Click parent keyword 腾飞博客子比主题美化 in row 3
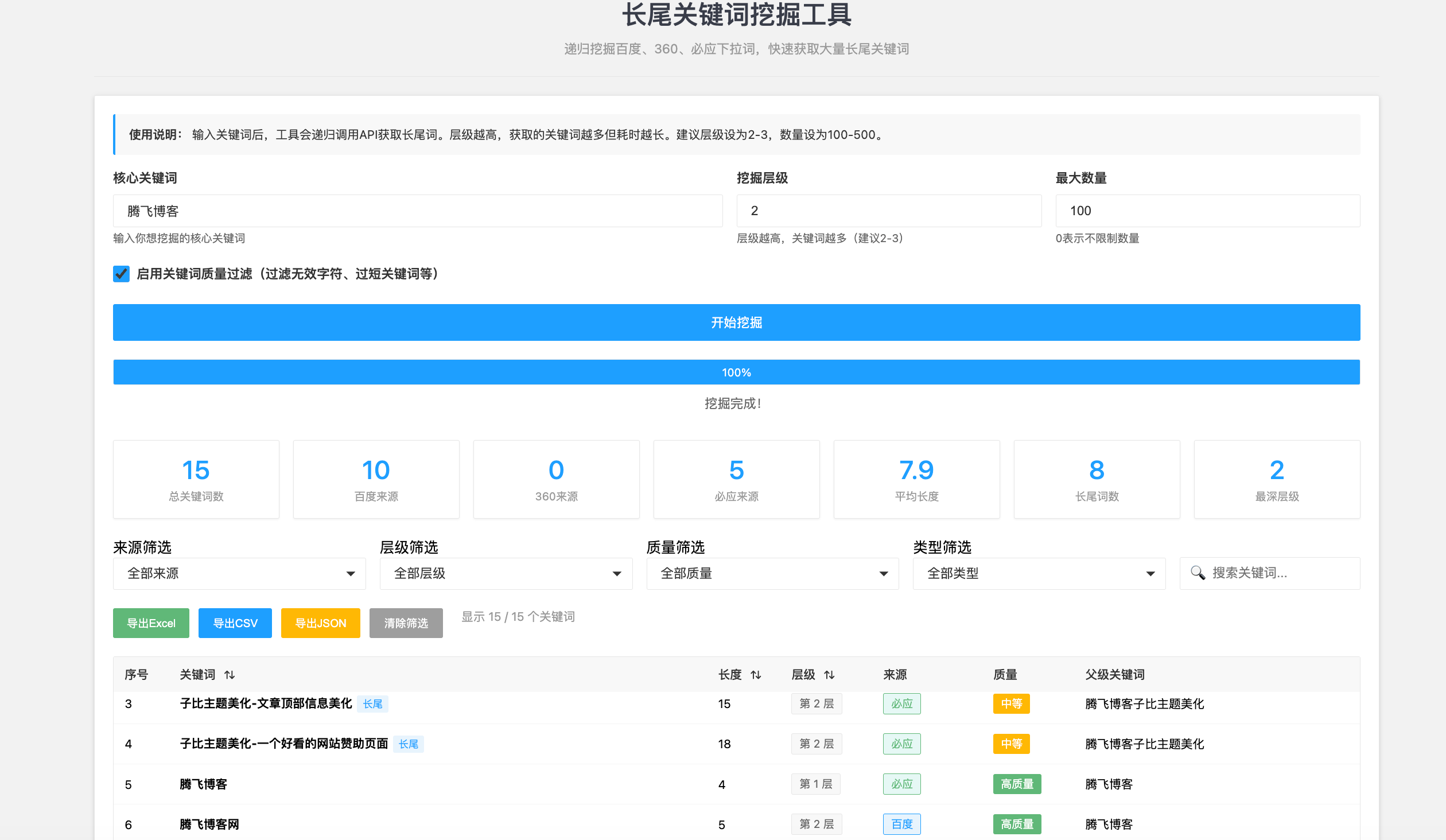 click(1145, 704)
